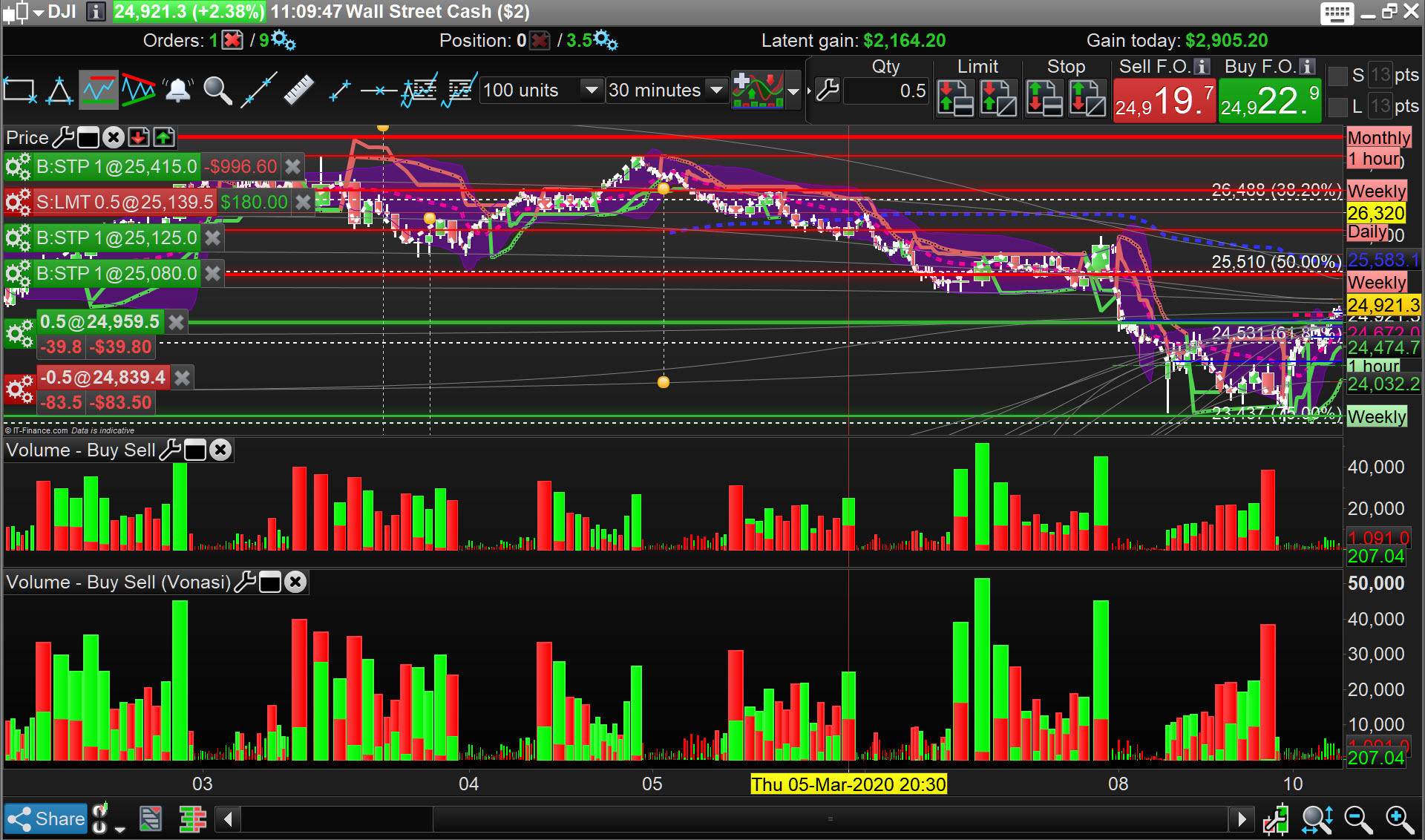
Task: Click the Sell F.O. info icon
Action: coord(1202,67)
